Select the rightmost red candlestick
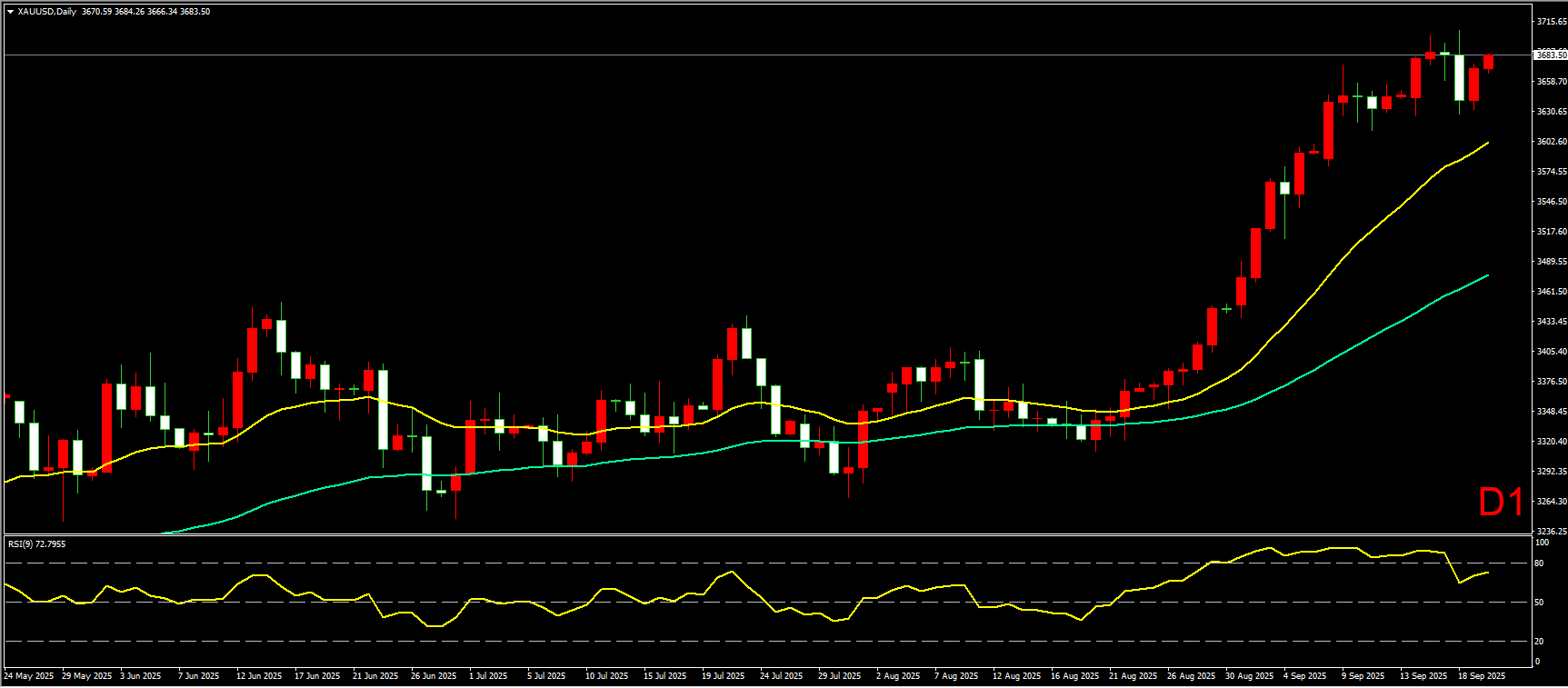The image size is (1568, 688). tap(1488, 62)
